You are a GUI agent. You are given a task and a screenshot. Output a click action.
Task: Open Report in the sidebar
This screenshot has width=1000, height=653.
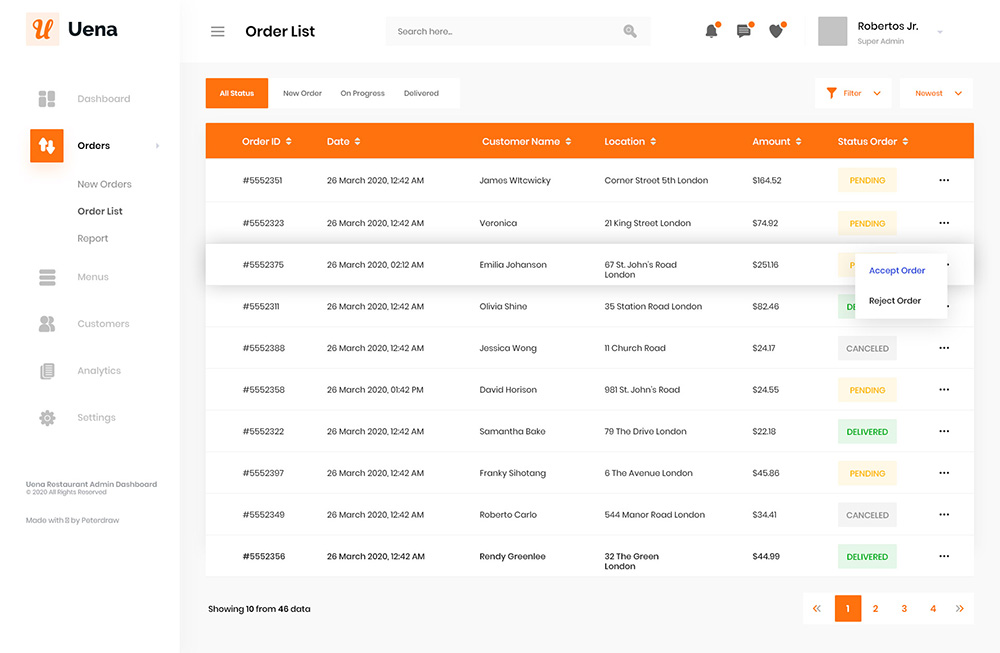[x=92, y=238]
